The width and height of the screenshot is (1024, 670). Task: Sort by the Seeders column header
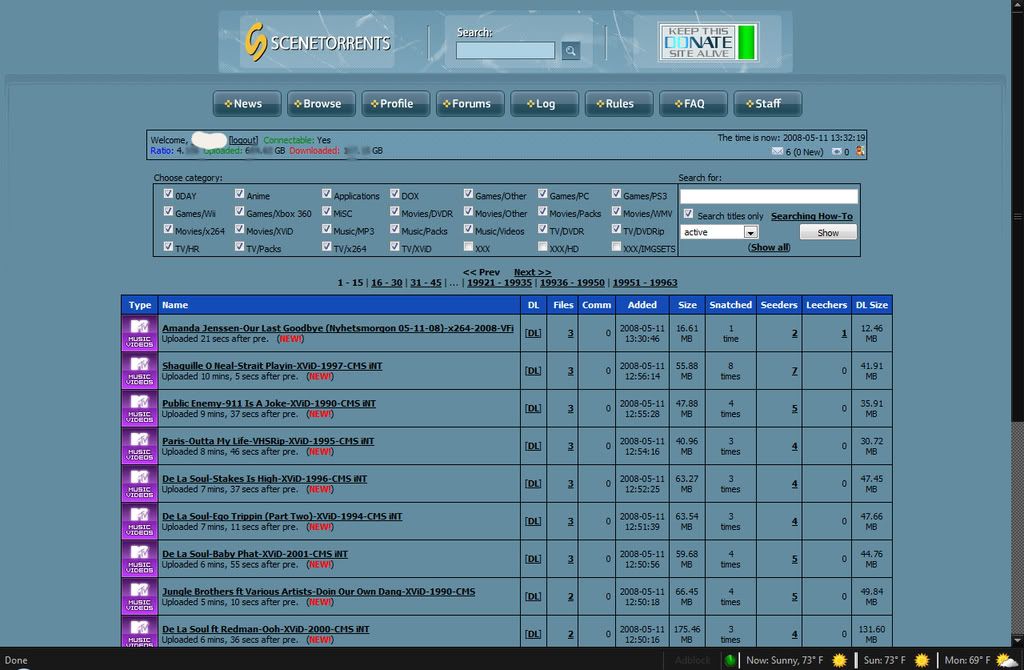tap(778, 305)
